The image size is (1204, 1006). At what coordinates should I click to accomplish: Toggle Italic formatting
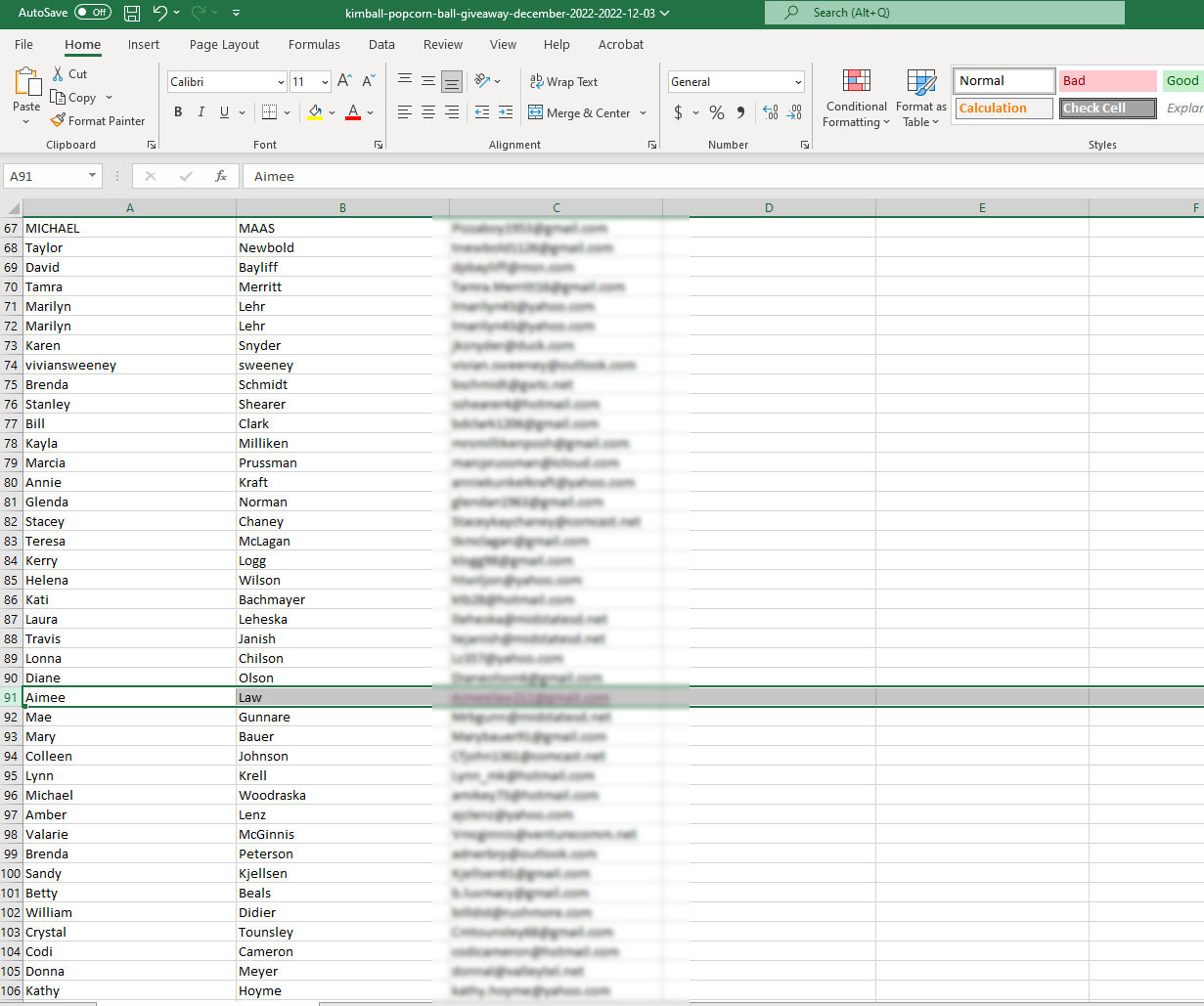(x=201, y=113)
